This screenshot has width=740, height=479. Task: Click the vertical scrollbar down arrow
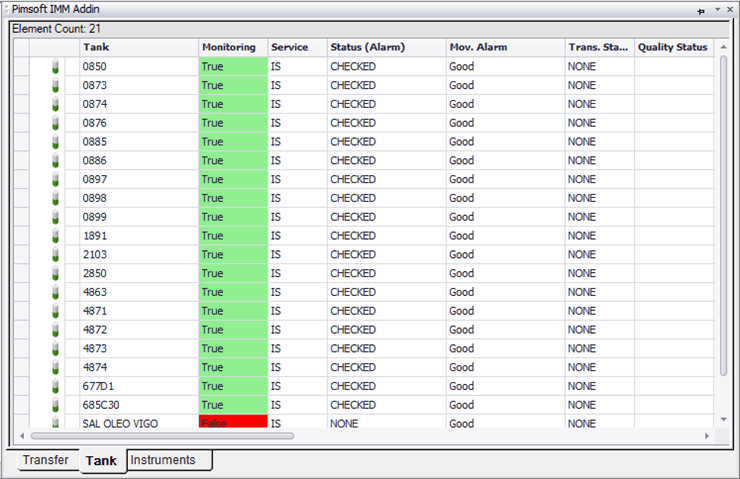[723, 419]
